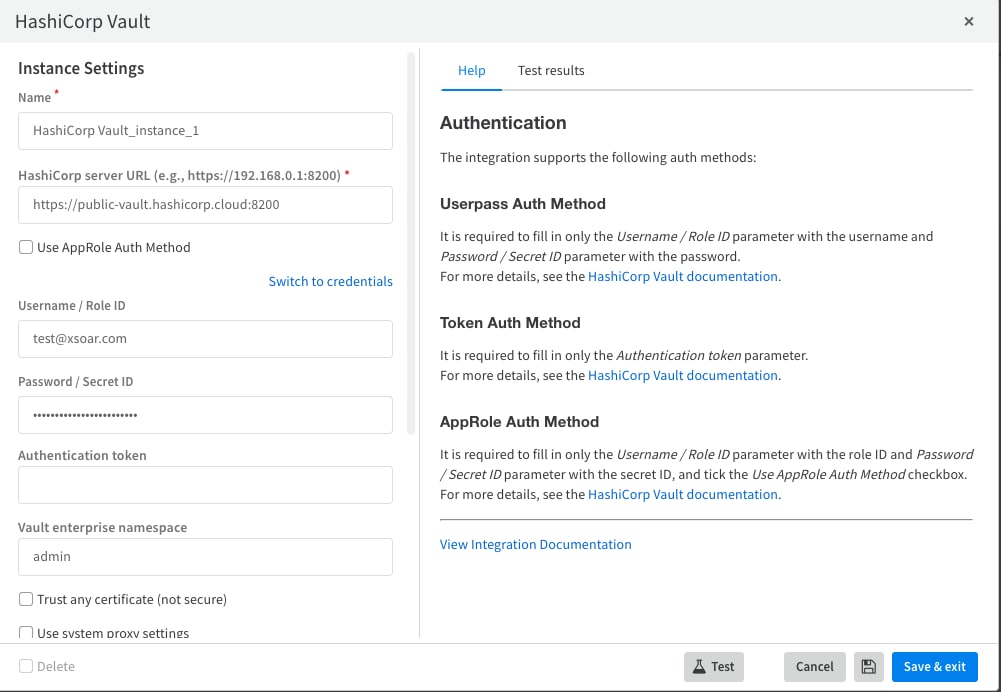This screenshot has height=692, width=1001.
Task: Edit the Vault enterprise namespace field
Action: pyautogui.click(x=206, y=557)
